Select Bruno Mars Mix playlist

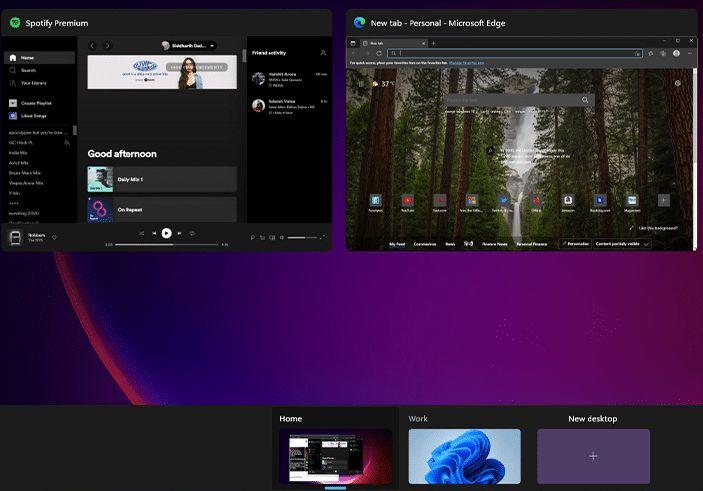[x=25, y=173]
